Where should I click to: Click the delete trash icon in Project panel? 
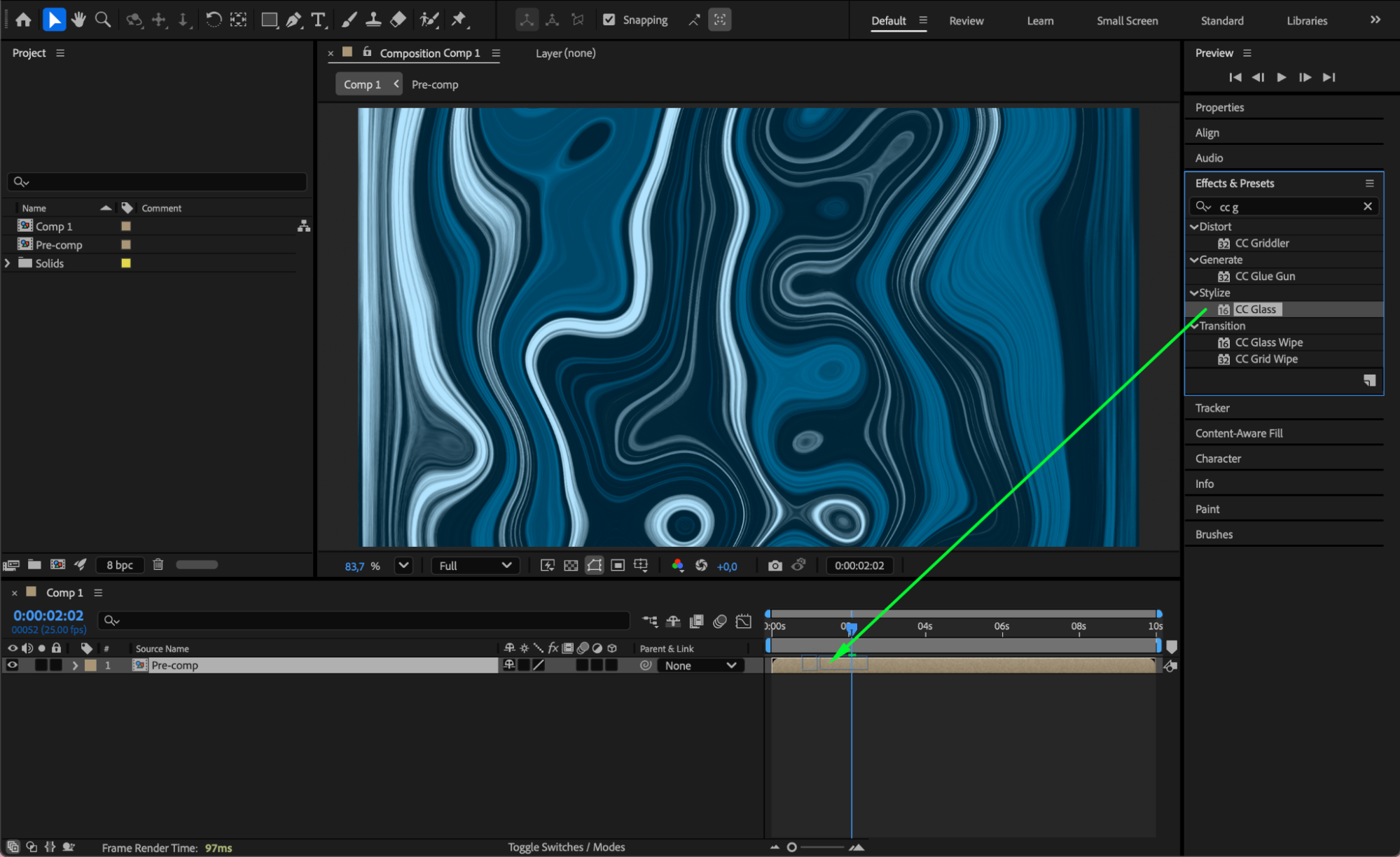tap(158, 564)
